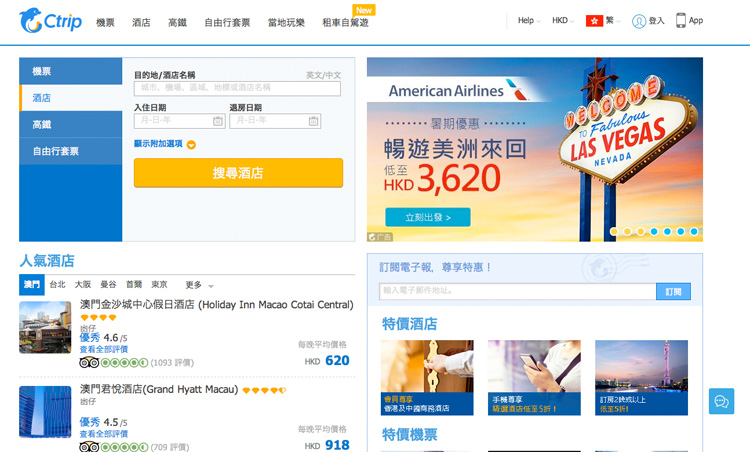750x452 pixels.
Task: Select 台北 popular hotels tab
Action: [x=57, y=285]
